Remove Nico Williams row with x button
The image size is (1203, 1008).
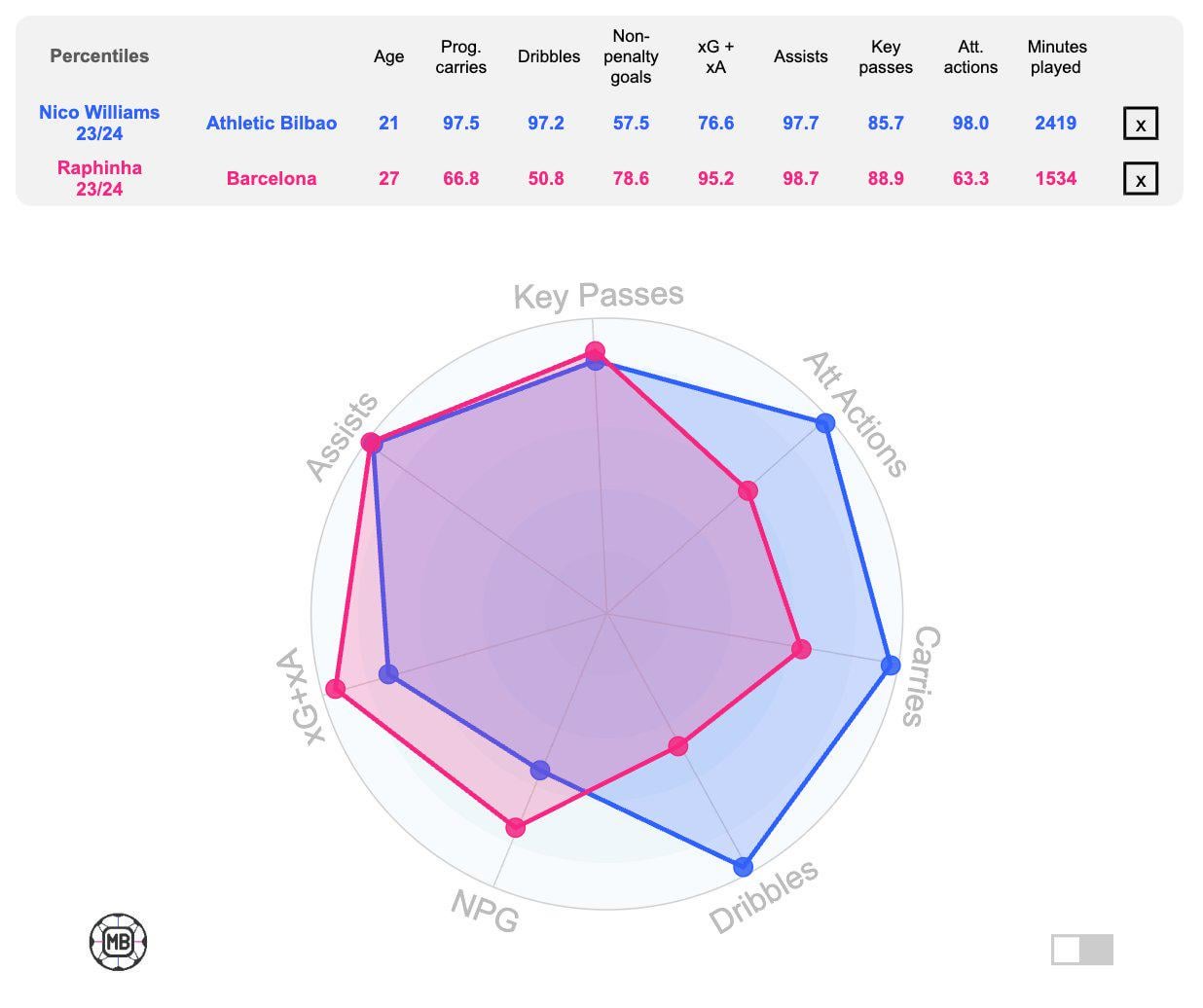pyautogui.click(x=1140, y=124)
